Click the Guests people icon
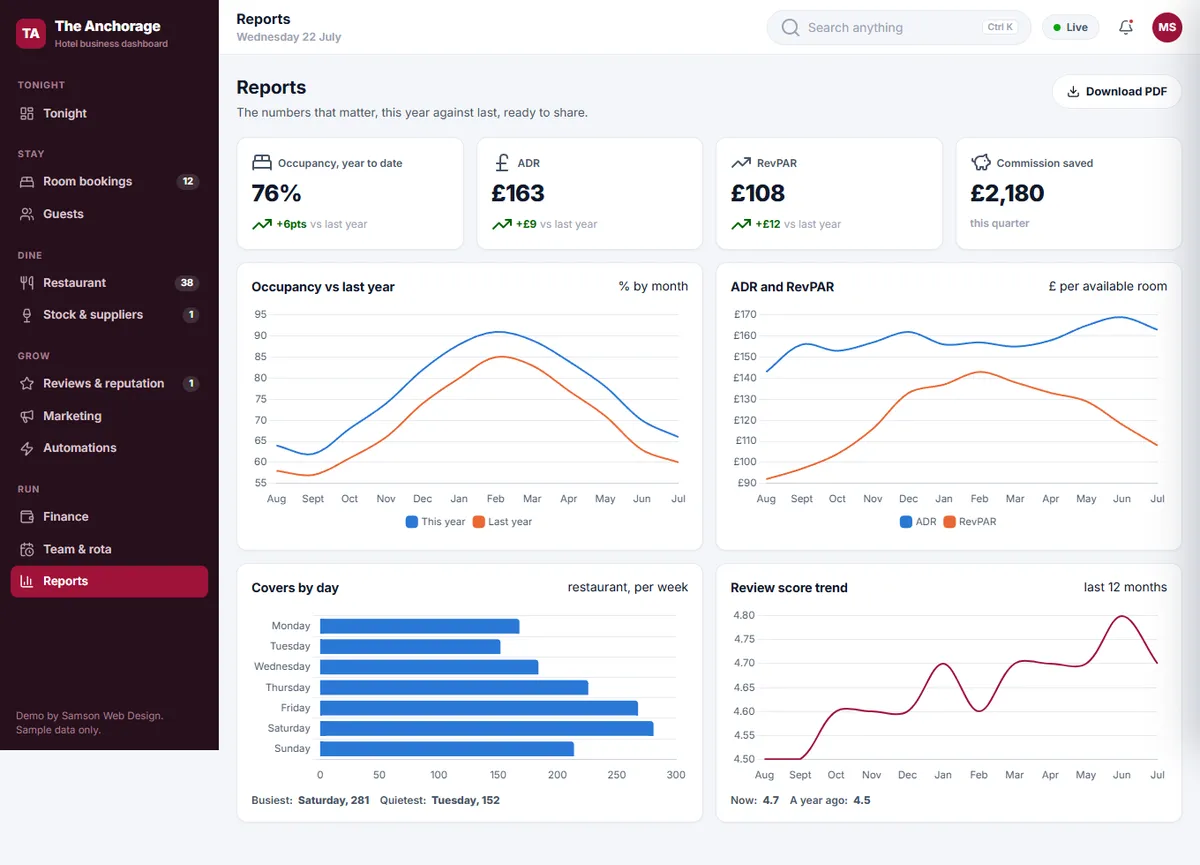Viewport: 1200px width, 865px height. click(27, 214)
